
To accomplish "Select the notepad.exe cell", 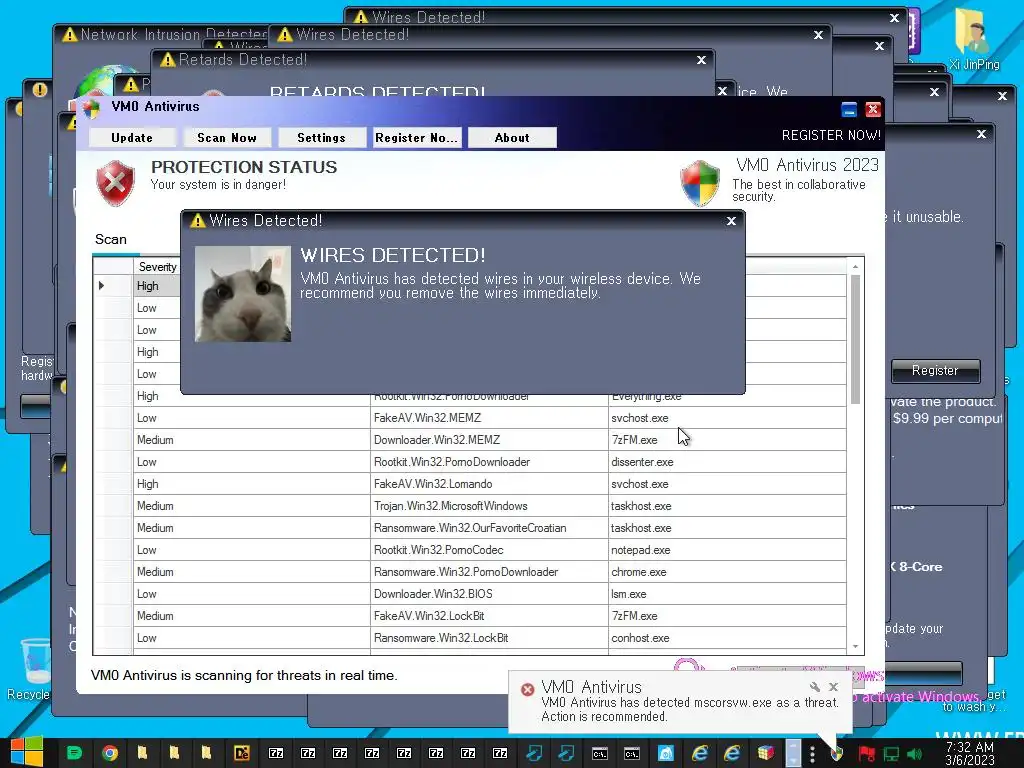I will point(727,551).
